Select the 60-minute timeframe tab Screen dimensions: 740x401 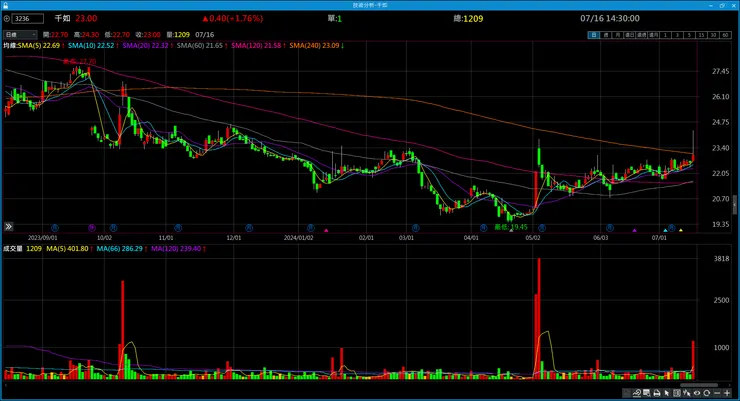point(725,35)
